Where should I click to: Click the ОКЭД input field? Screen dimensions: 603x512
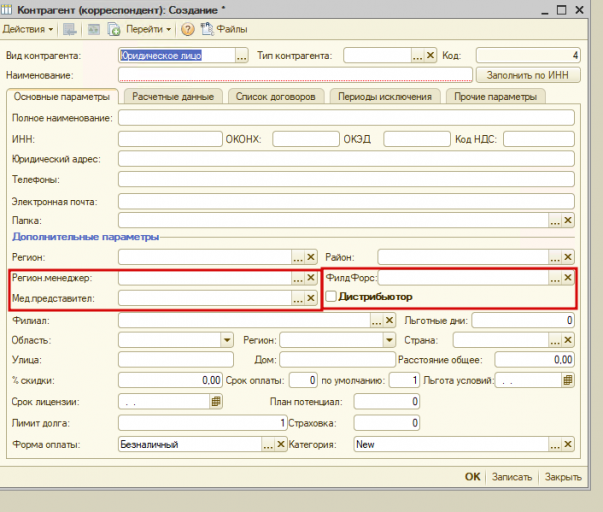click(x=417, y=139)
